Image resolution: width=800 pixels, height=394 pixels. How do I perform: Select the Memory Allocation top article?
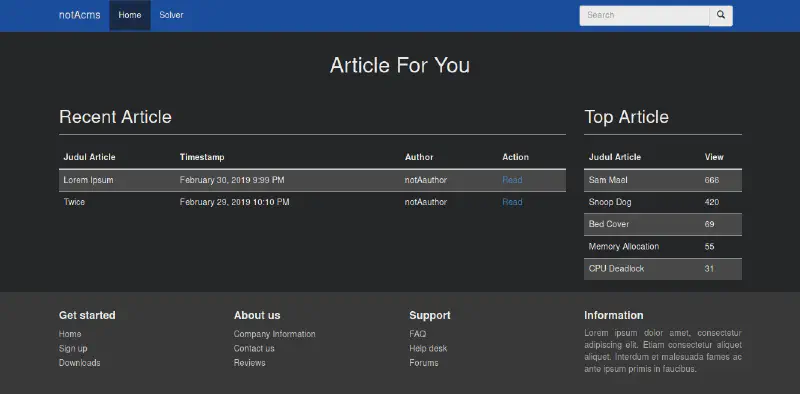tap(623, 247)
